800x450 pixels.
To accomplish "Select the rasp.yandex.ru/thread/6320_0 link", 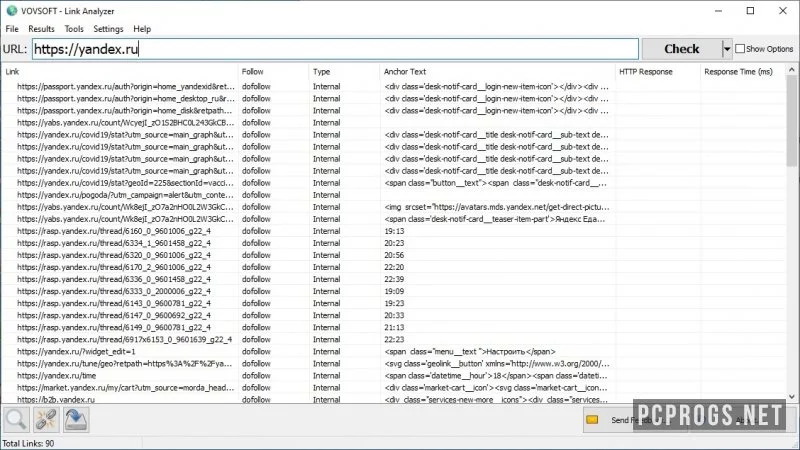I will point(114,255).
